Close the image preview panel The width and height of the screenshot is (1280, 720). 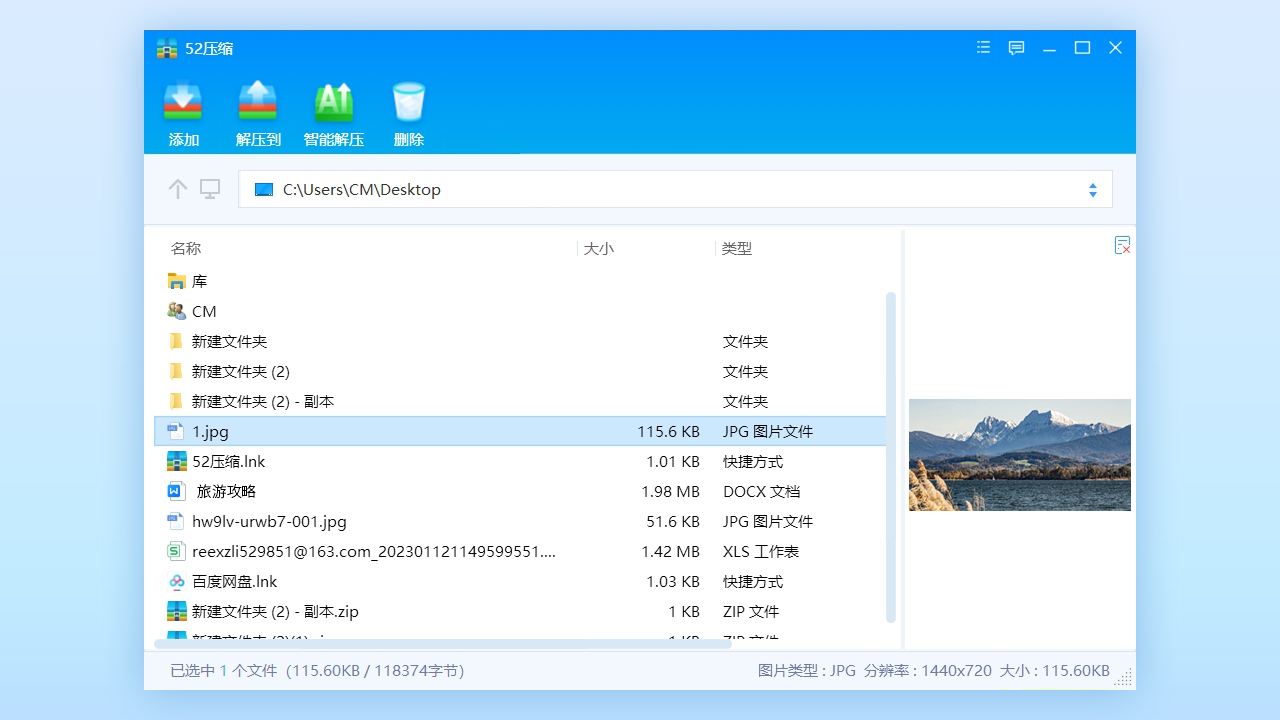pos(1122,245)
